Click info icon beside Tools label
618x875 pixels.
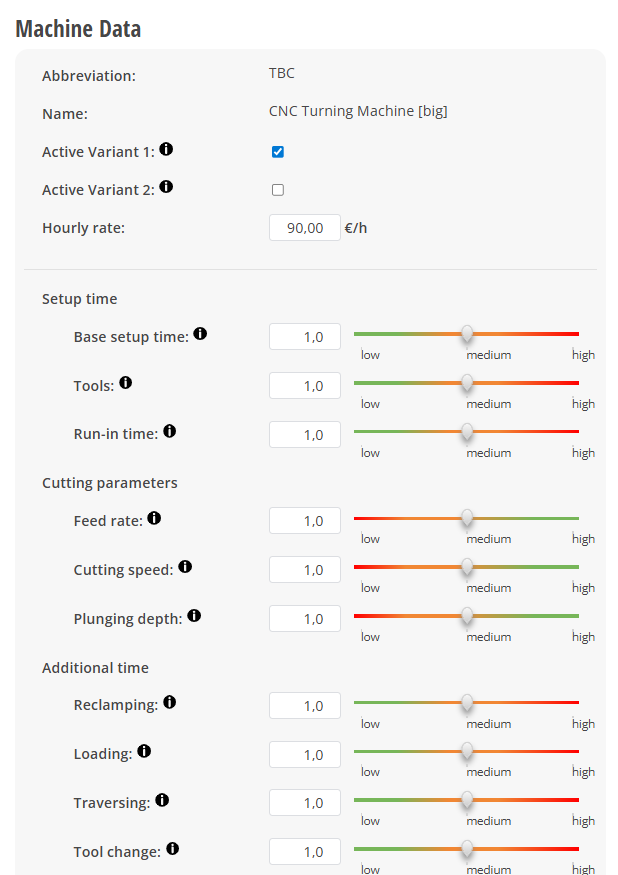click(126, 383)
